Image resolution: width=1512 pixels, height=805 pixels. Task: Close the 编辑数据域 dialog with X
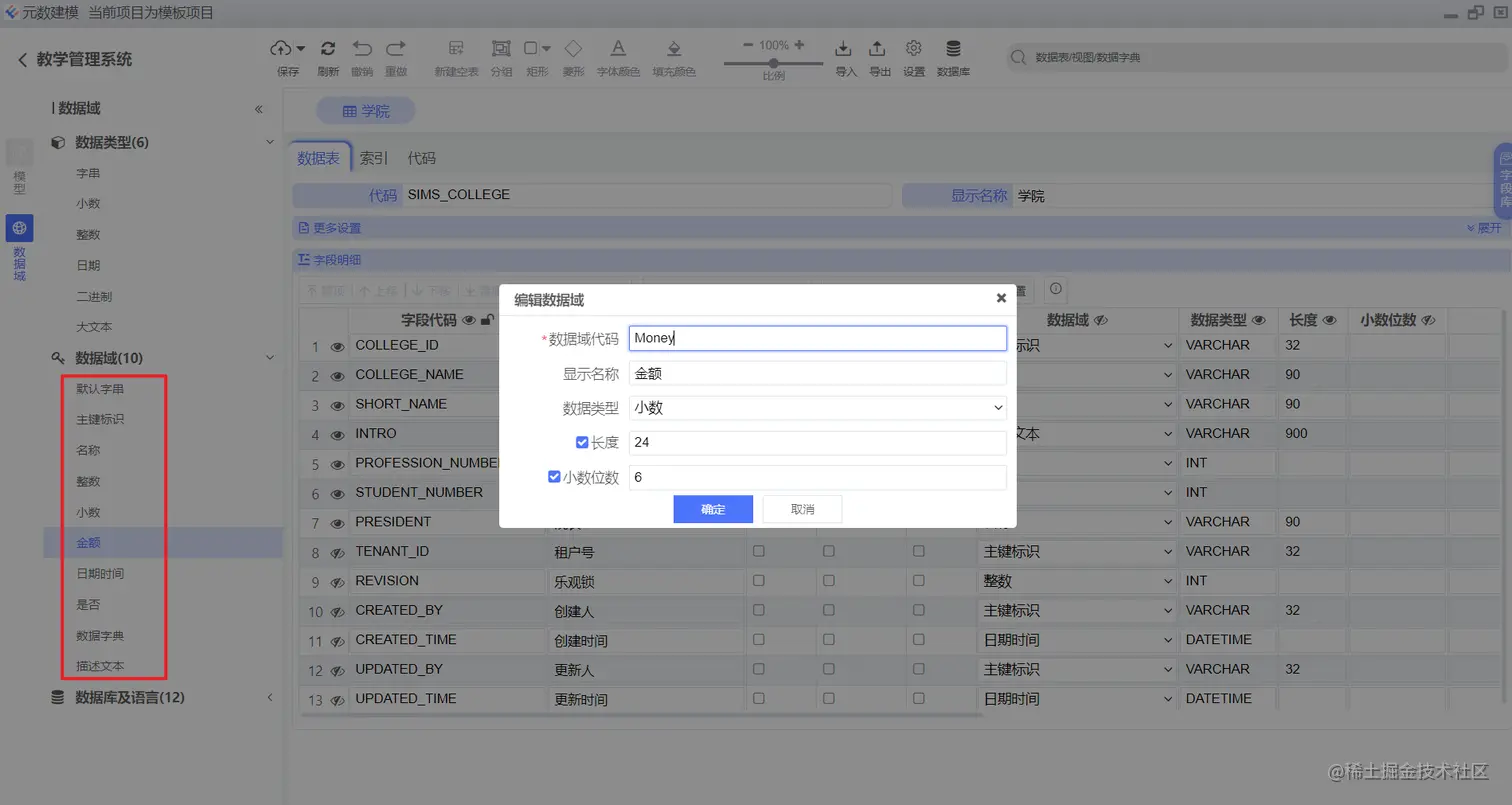click(1001, 298)
